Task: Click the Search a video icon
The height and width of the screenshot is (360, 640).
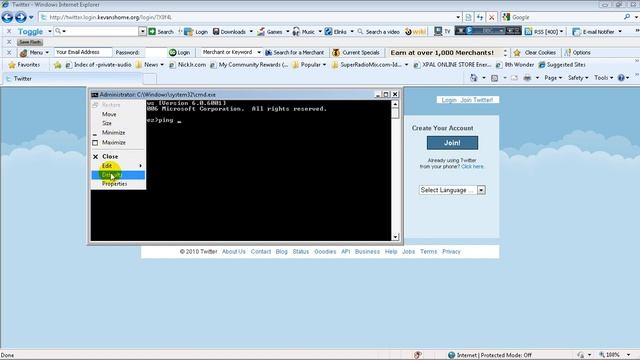Action: [x=360, y=31]
